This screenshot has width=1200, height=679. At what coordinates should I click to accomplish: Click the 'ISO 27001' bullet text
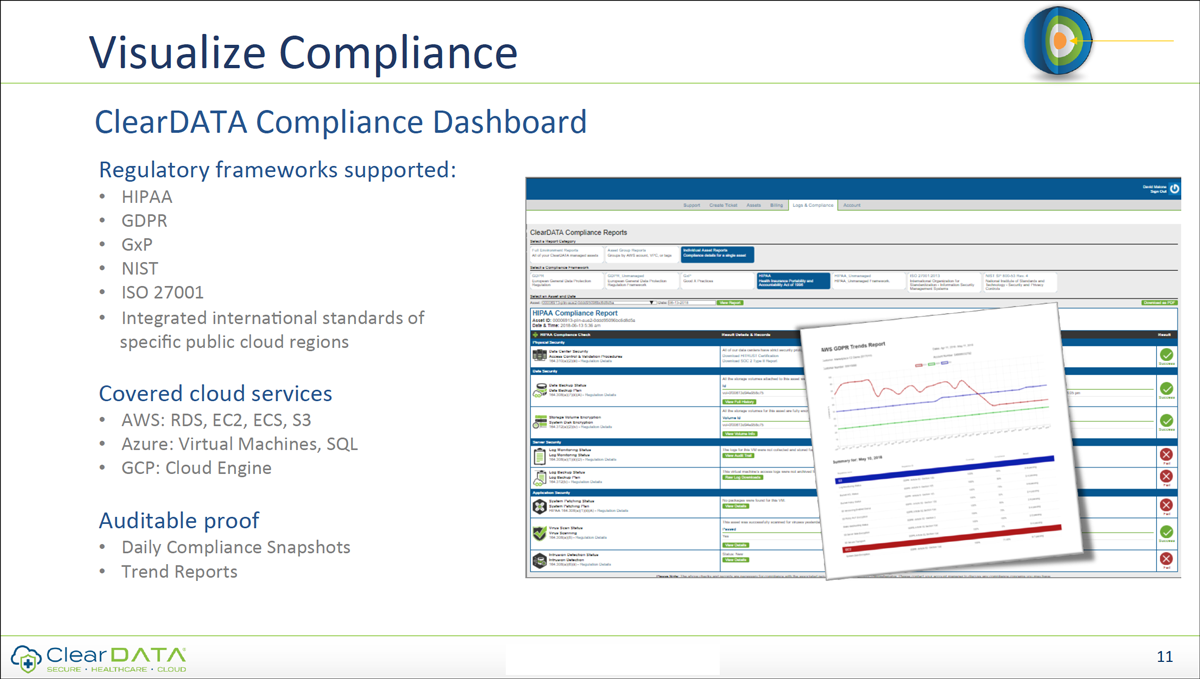pos(162,293)
